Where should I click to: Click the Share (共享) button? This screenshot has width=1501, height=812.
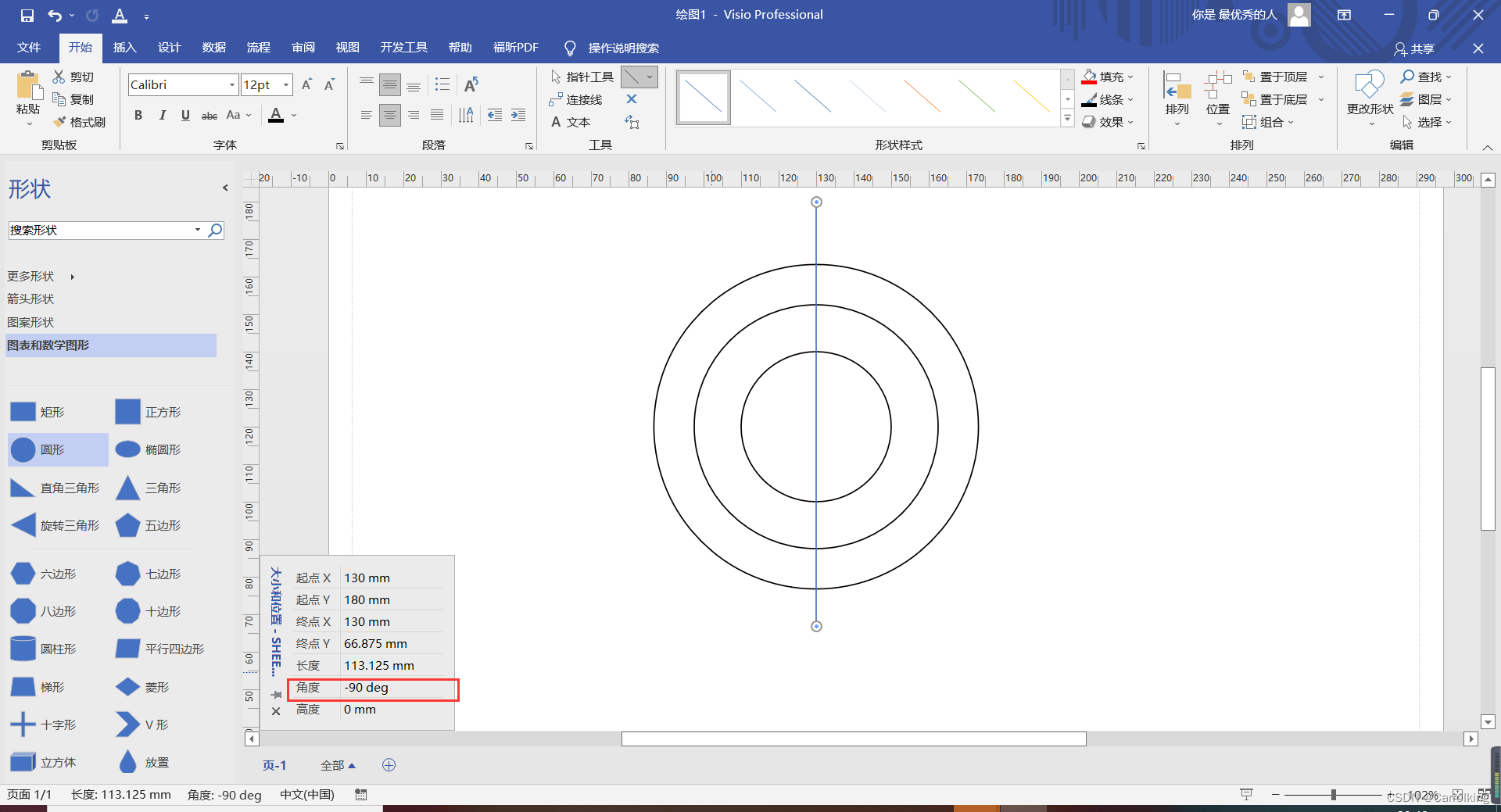pos(1414,48)
